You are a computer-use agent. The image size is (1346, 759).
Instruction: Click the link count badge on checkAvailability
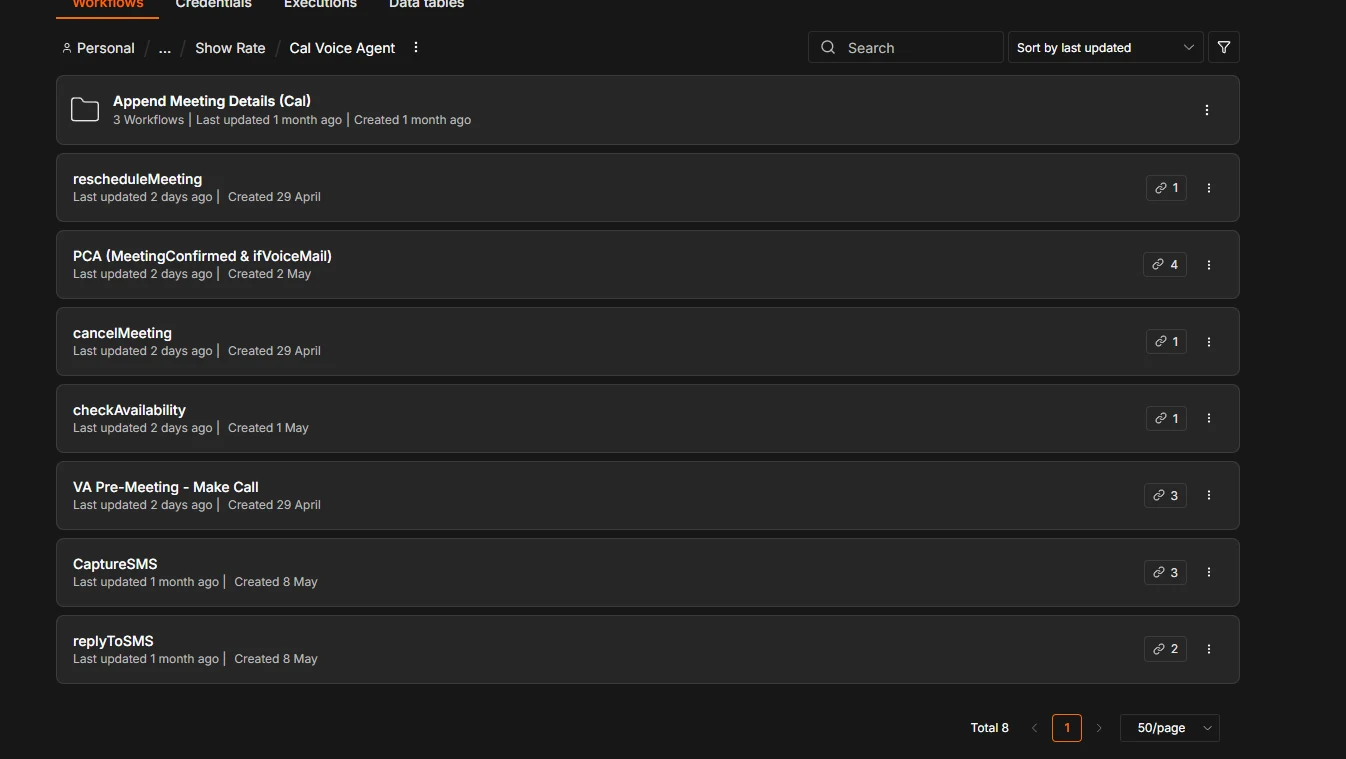1166,419
